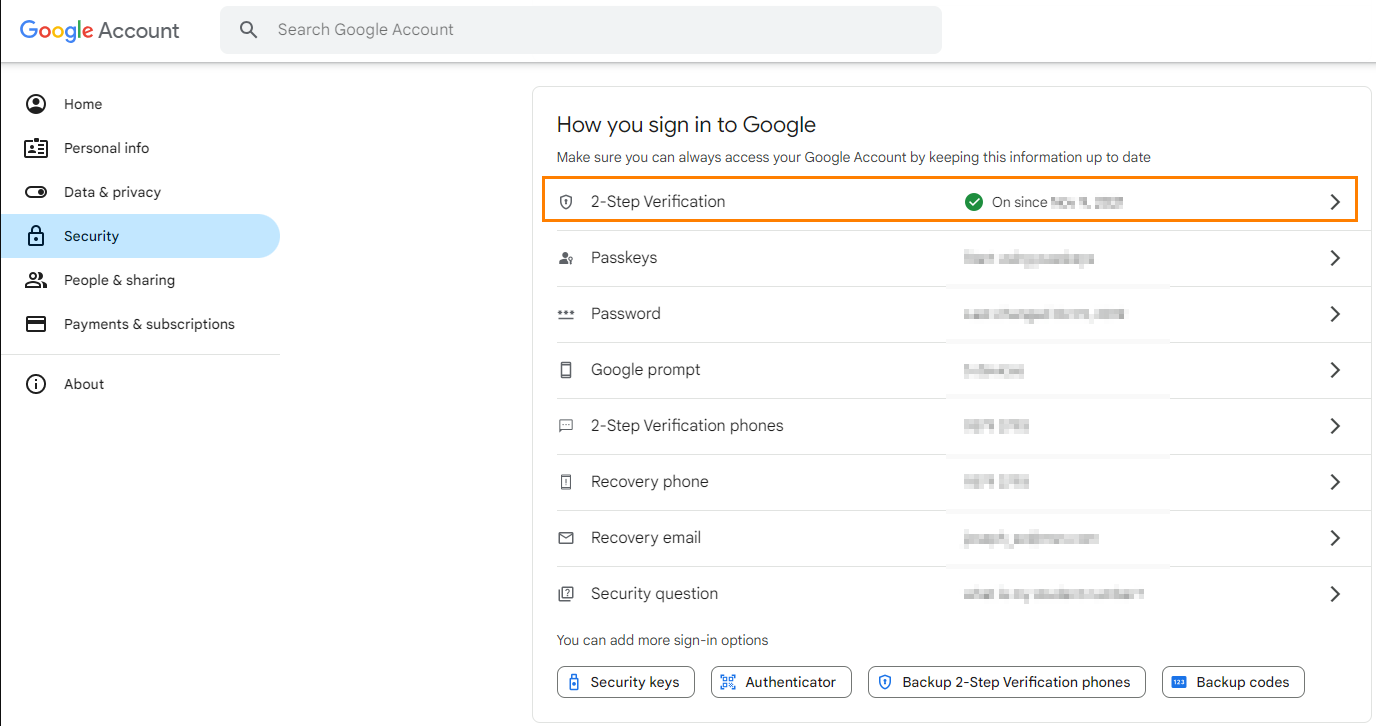The image size is (1376, 726).
Task: Expand the Password row chevron
Action: (x=1335, y=314)
